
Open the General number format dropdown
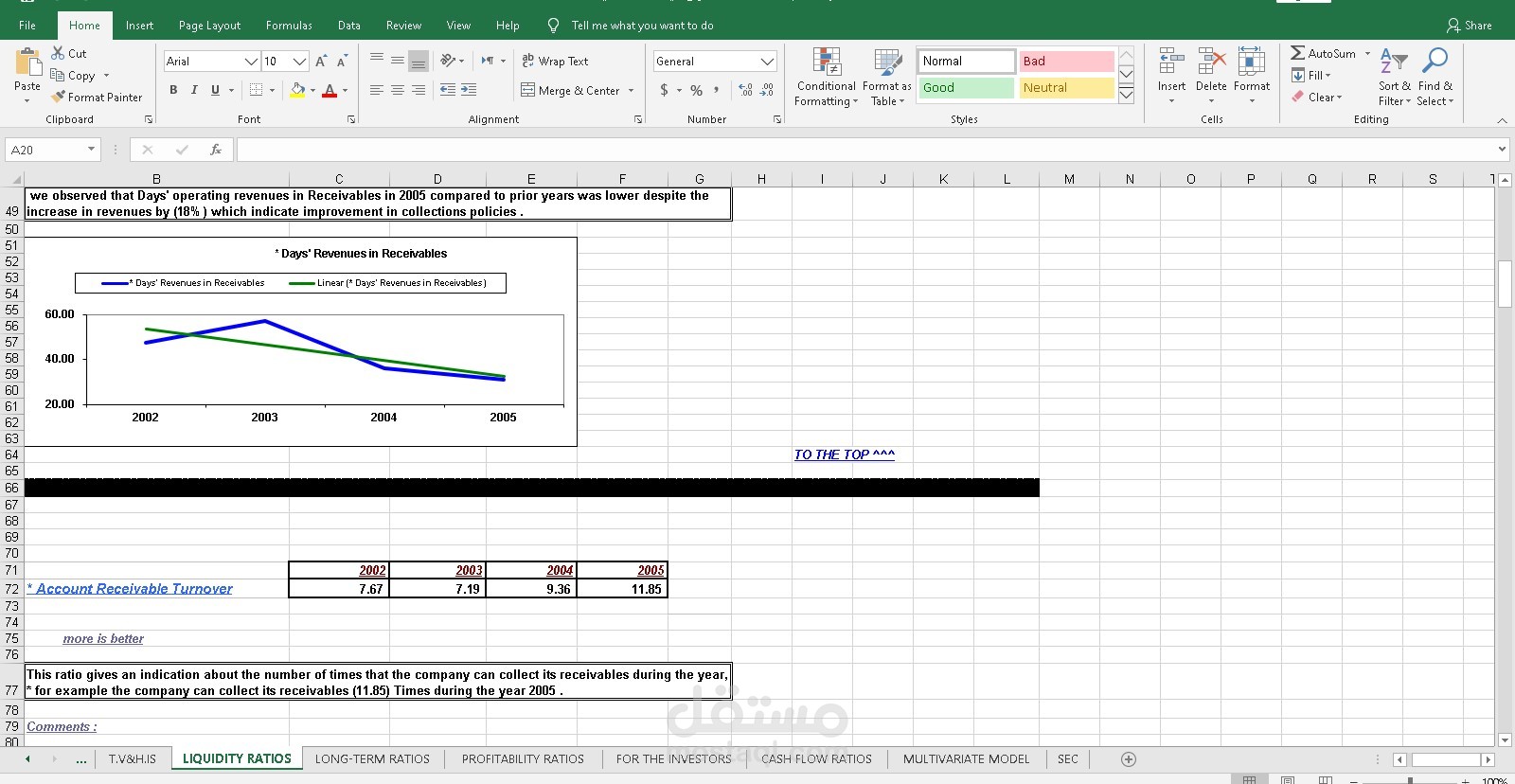pos(767,61)
